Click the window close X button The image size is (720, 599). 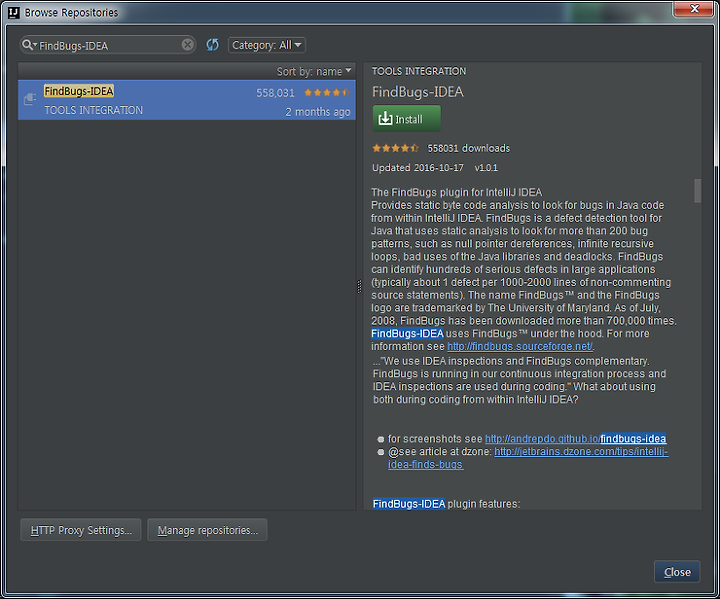[x=695, y=8]
